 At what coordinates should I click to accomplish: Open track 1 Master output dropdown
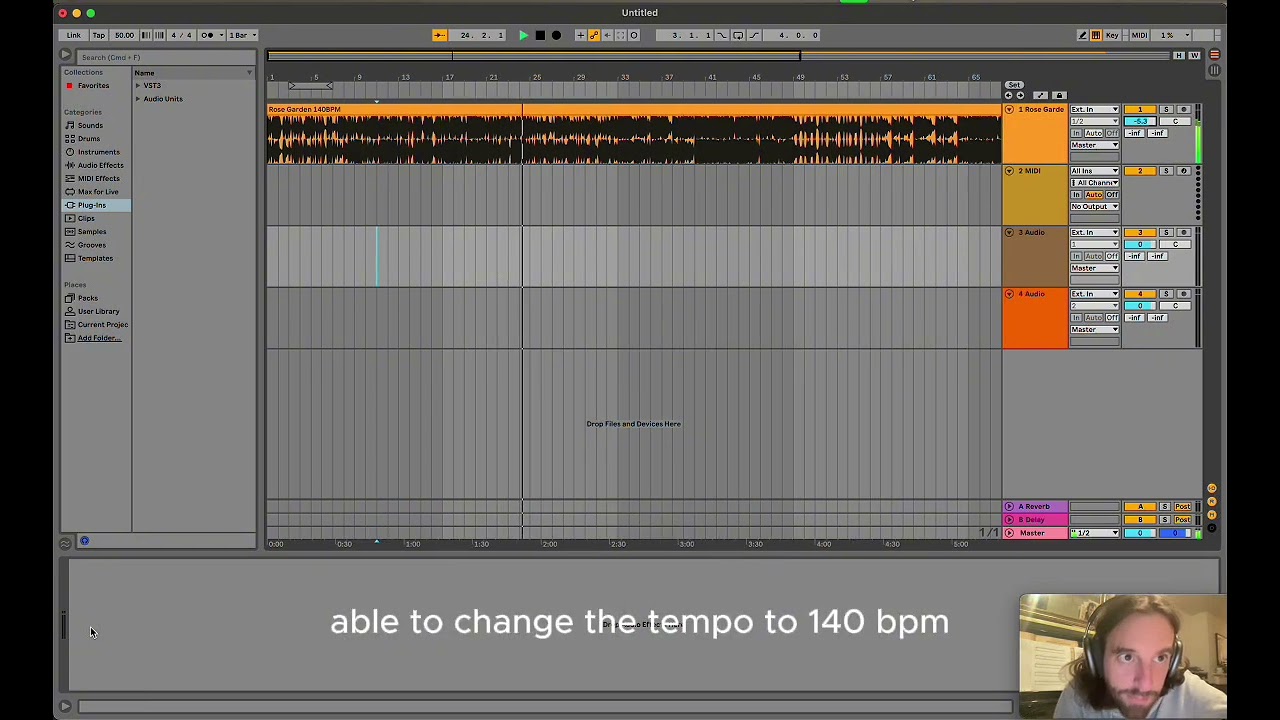pos(1094,145)
